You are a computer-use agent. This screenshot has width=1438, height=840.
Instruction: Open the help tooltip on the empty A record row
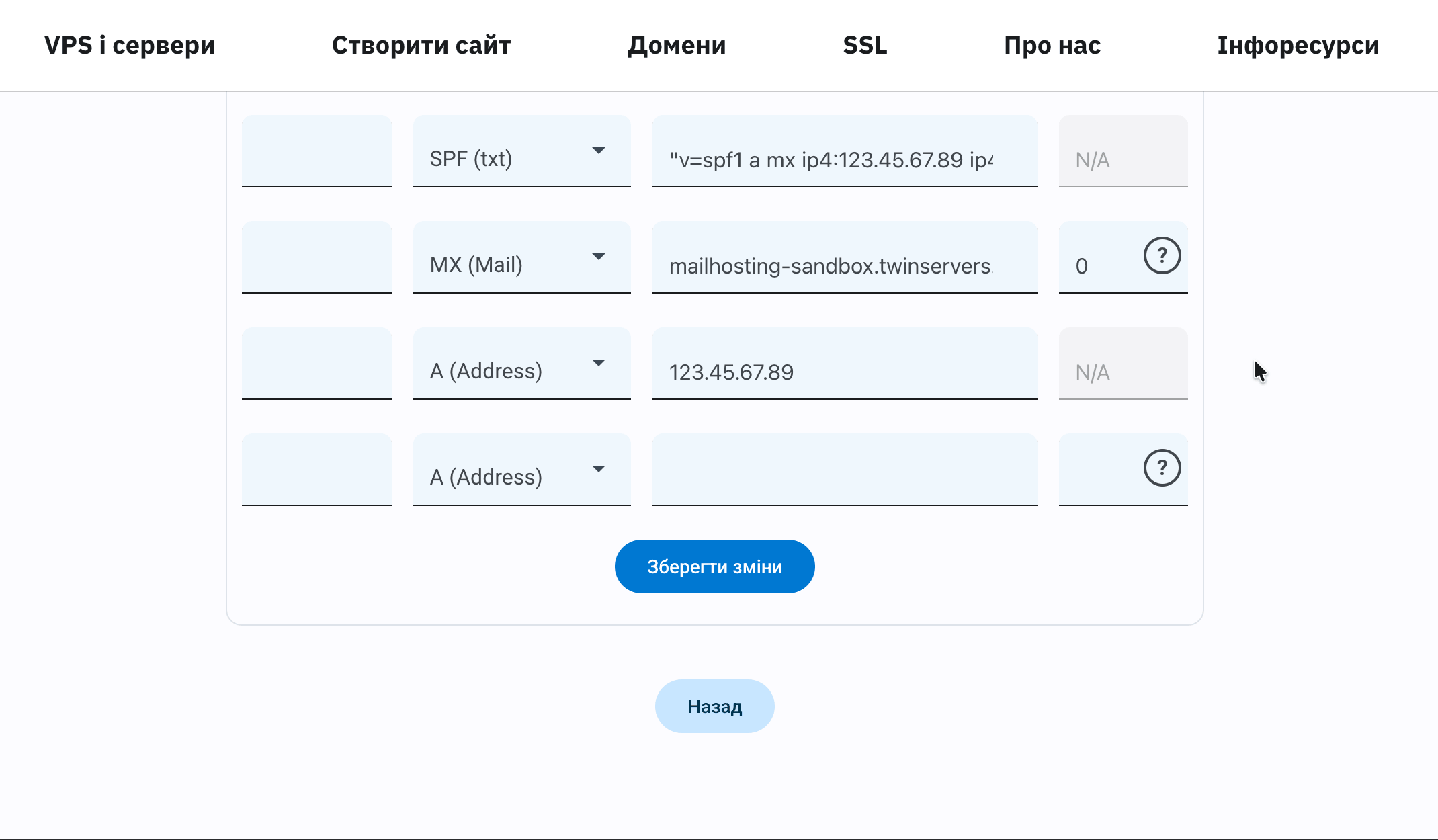click(1162, 468)
